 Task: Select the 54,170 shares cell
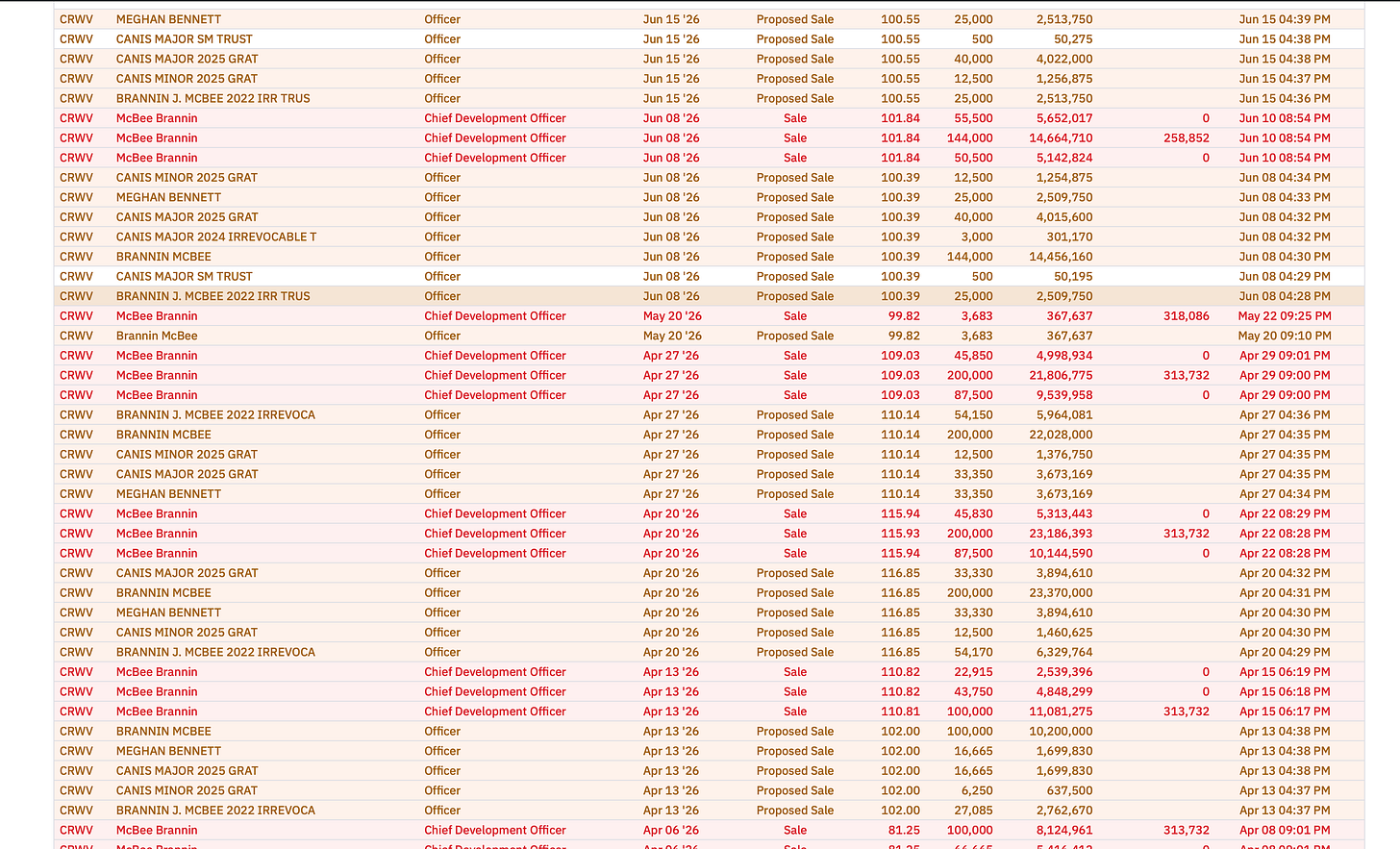click(x=973, y=652)
